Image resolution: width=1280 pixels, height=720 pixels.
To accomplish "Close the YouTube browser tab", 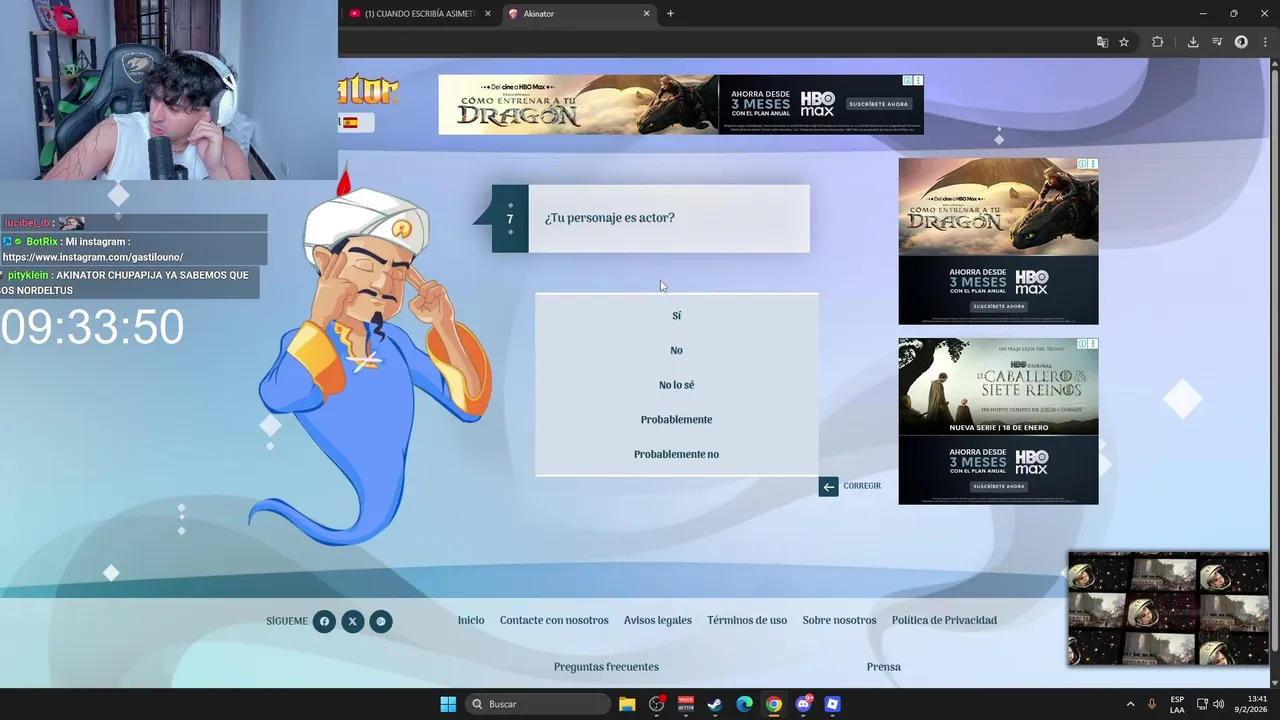I will pyautogui.click(x=488, y=14).
